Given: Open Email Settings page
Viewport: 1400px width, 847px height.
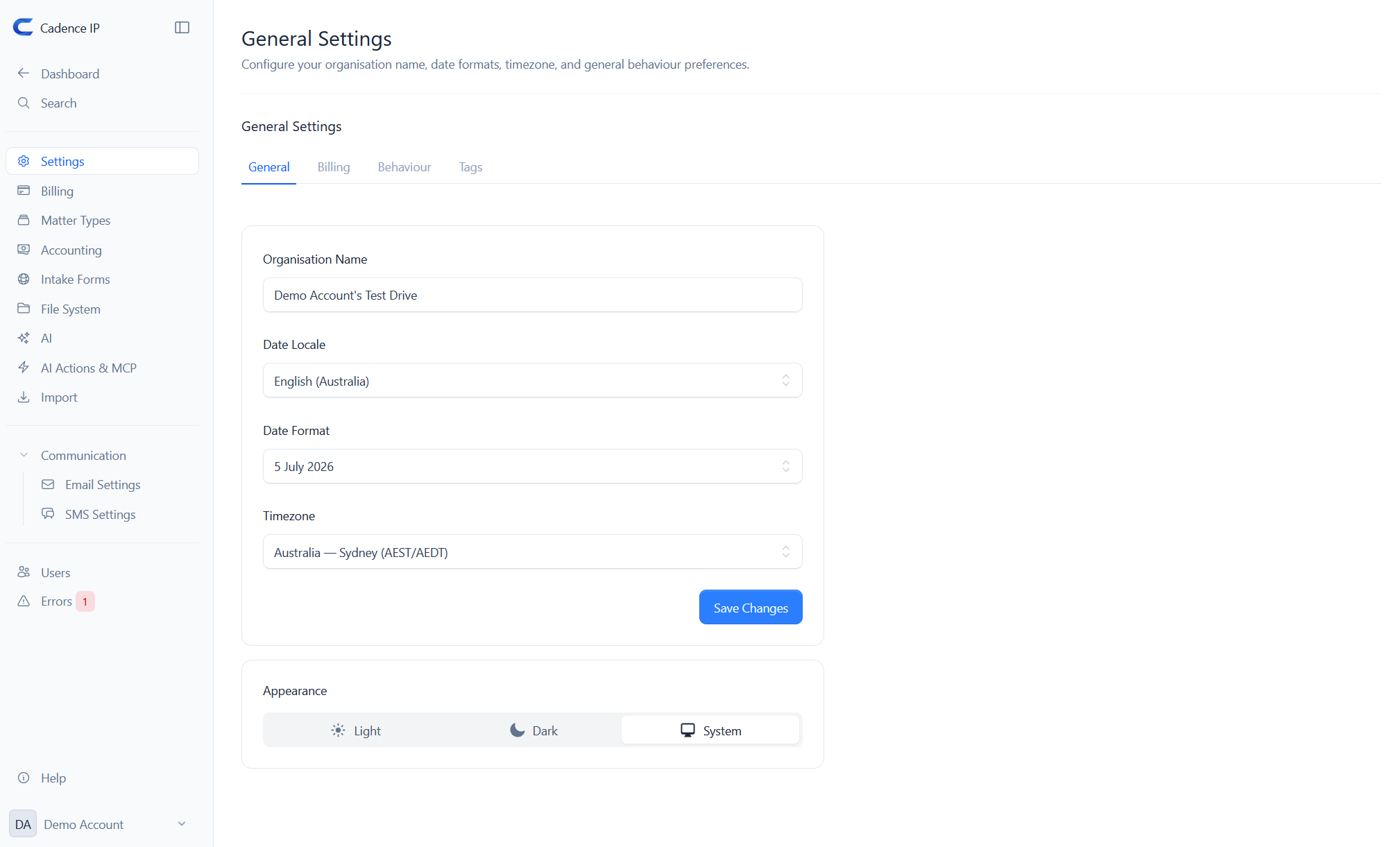Looking at the screenshot, I should pos(115,484).
